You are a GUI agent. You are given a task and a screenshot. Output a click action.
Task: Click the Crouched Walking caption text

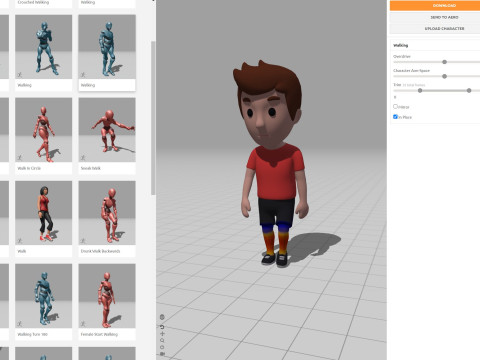(33, 2)
